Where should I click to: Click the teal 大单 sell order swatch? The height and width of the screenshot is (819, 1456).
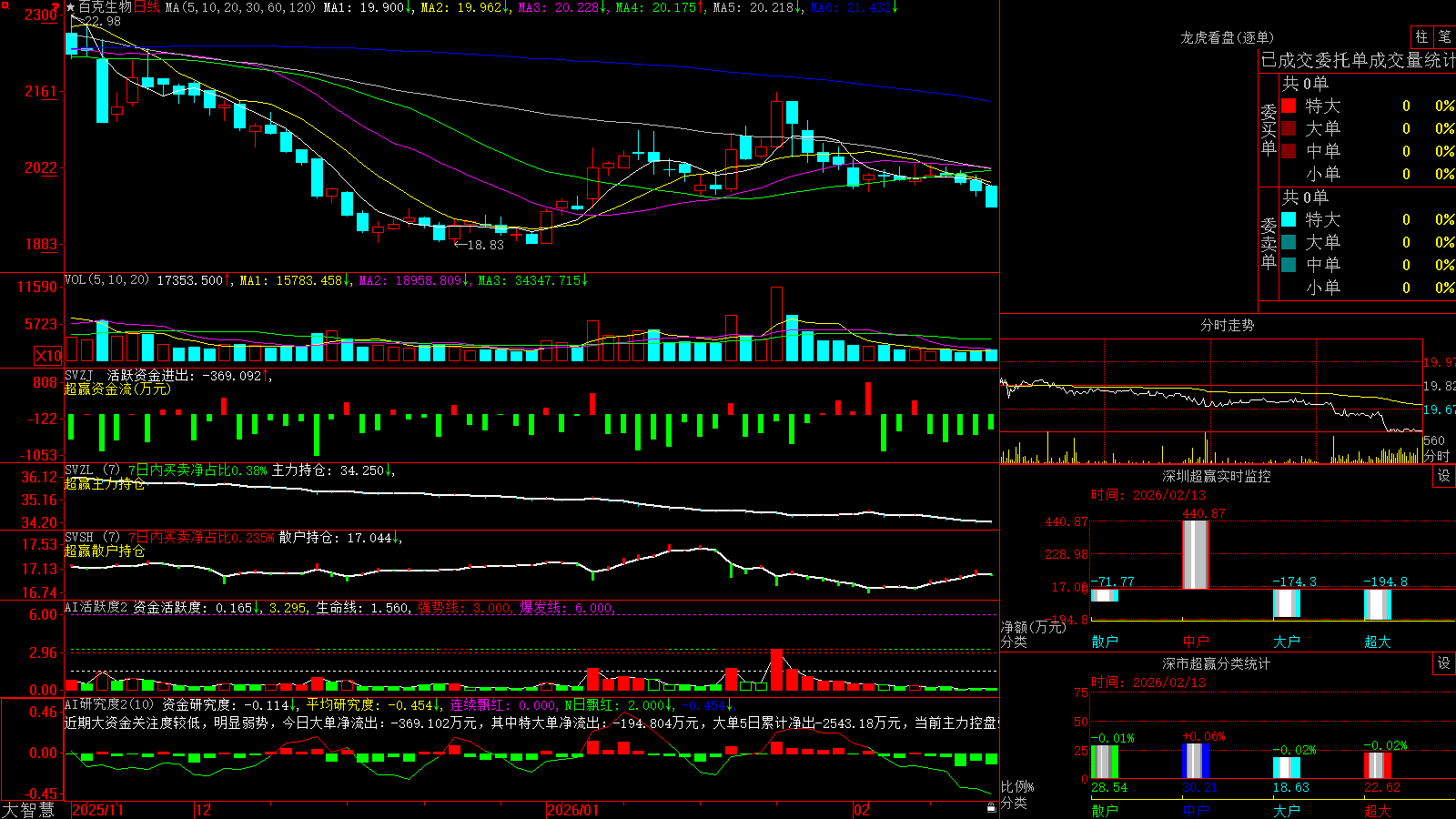click(x=1289, y=242)
